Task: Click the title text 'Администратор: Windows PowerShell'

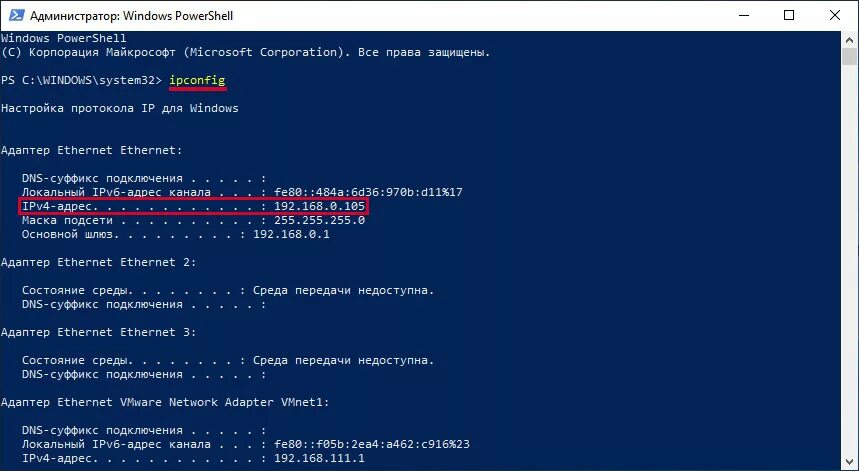Action: pyautogui.click(x=131, y=16)
